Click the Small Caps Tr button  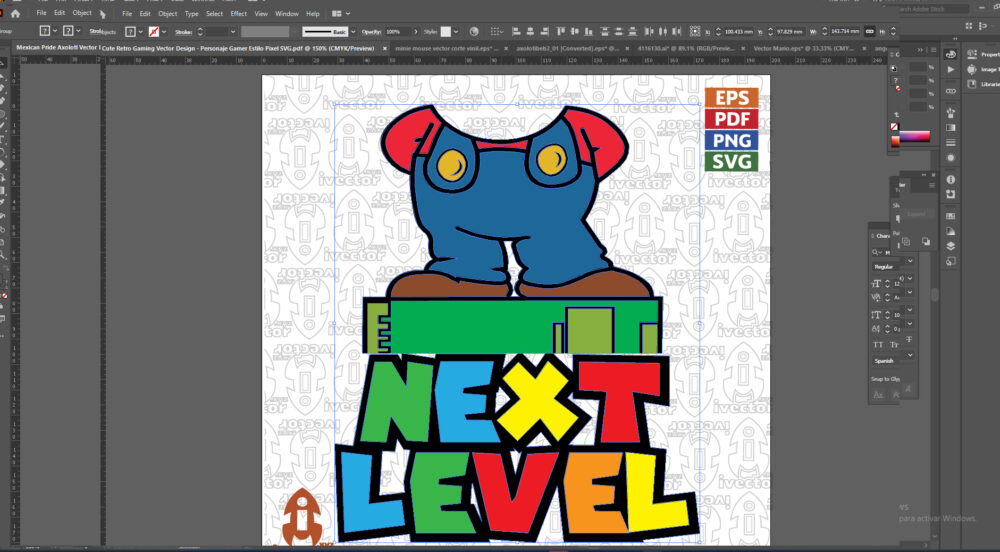(894, 344)
